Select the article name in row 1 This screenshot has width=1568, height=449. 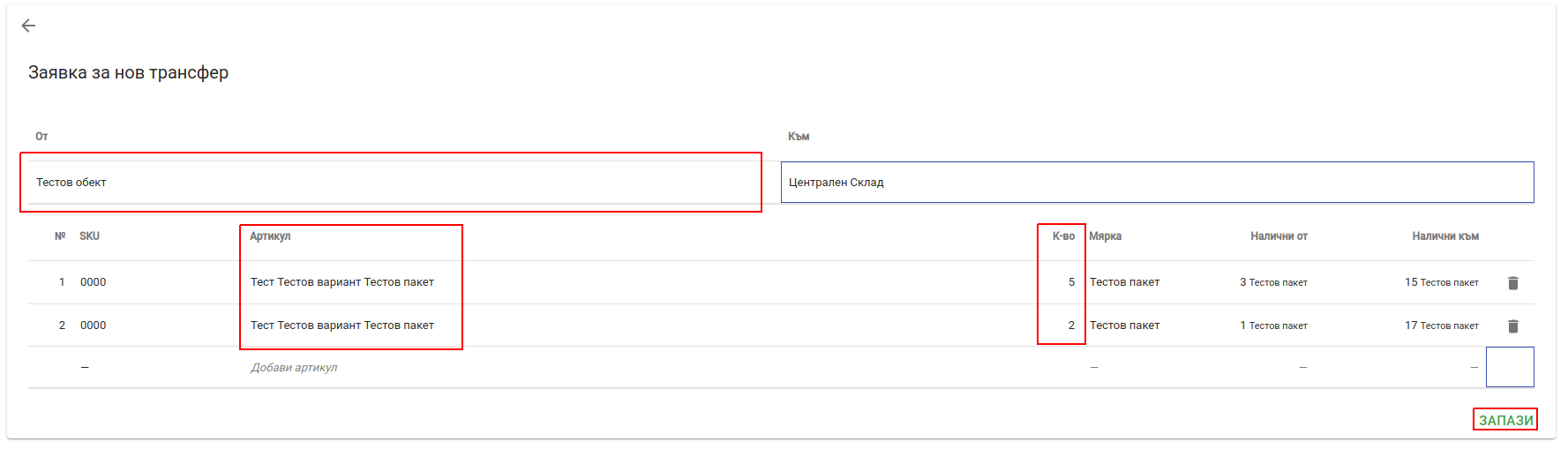click(342, 282)
